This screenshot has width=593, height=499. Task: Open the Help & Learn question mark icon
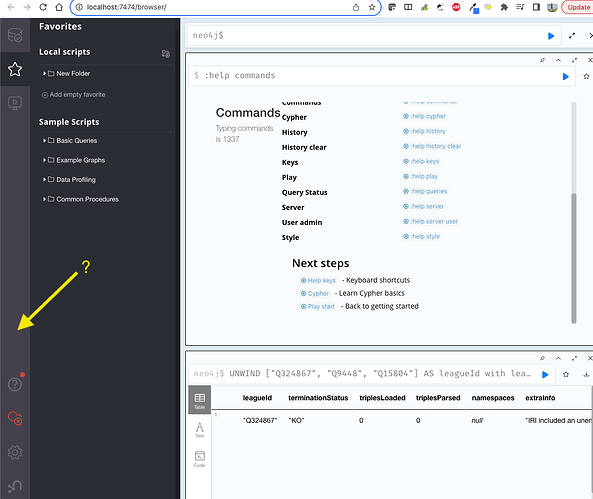coord(15,384)
